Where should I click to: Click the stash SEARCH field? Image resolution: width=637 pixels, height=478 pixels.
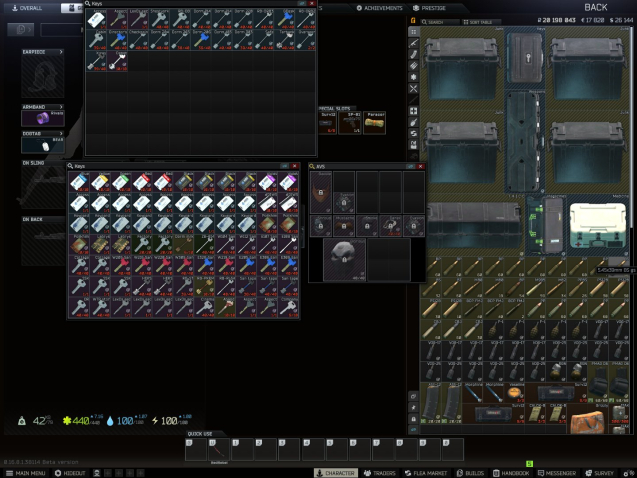pos(439,22)
